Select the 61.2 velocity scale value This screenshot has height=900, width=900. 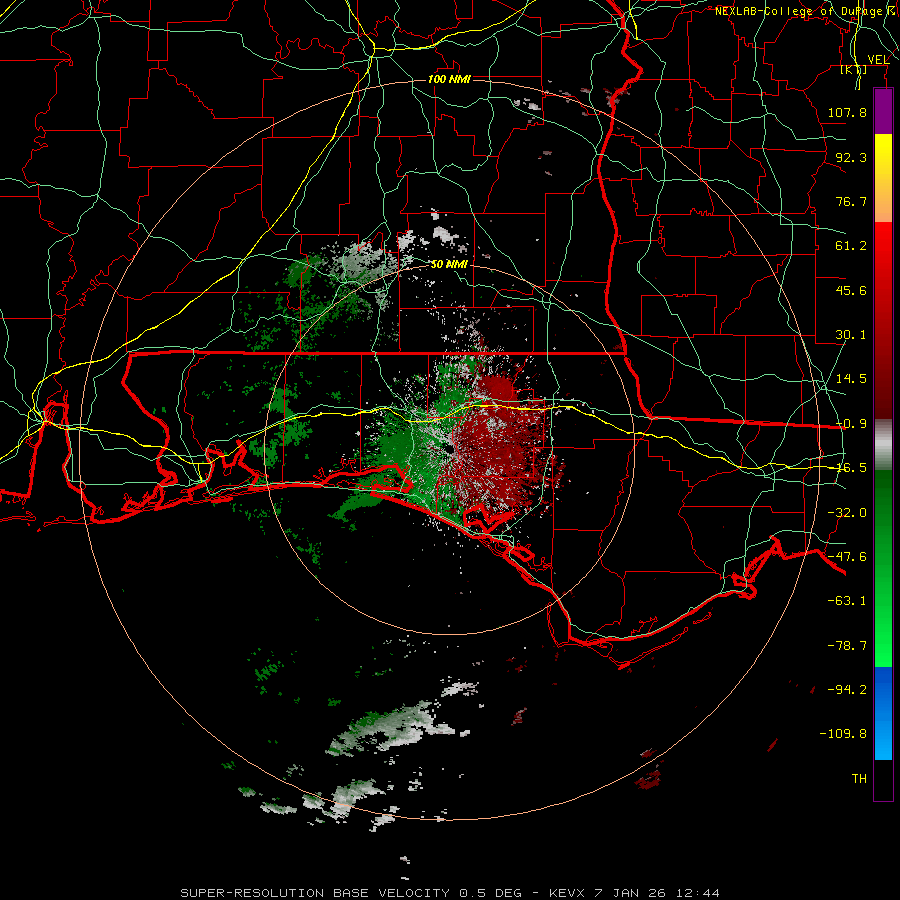click(851, 246)
